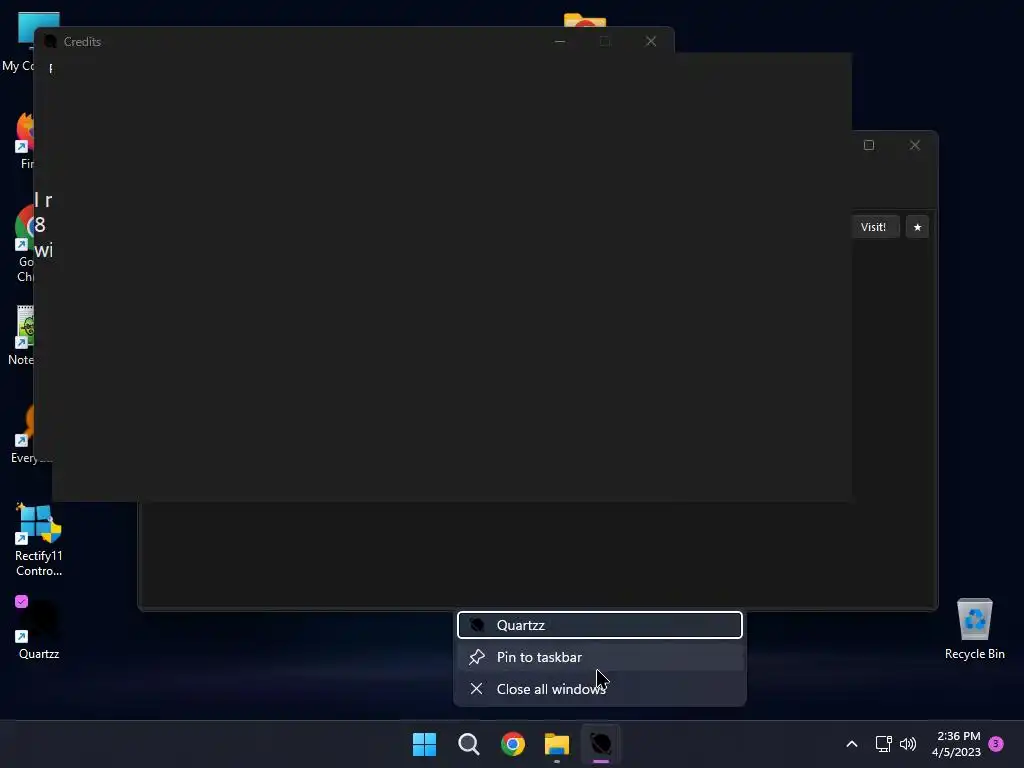Select the Quartzz desktop shortcut
This screenshot has height=768, width=1024.
pyautogui.click(x=39, y=629)
